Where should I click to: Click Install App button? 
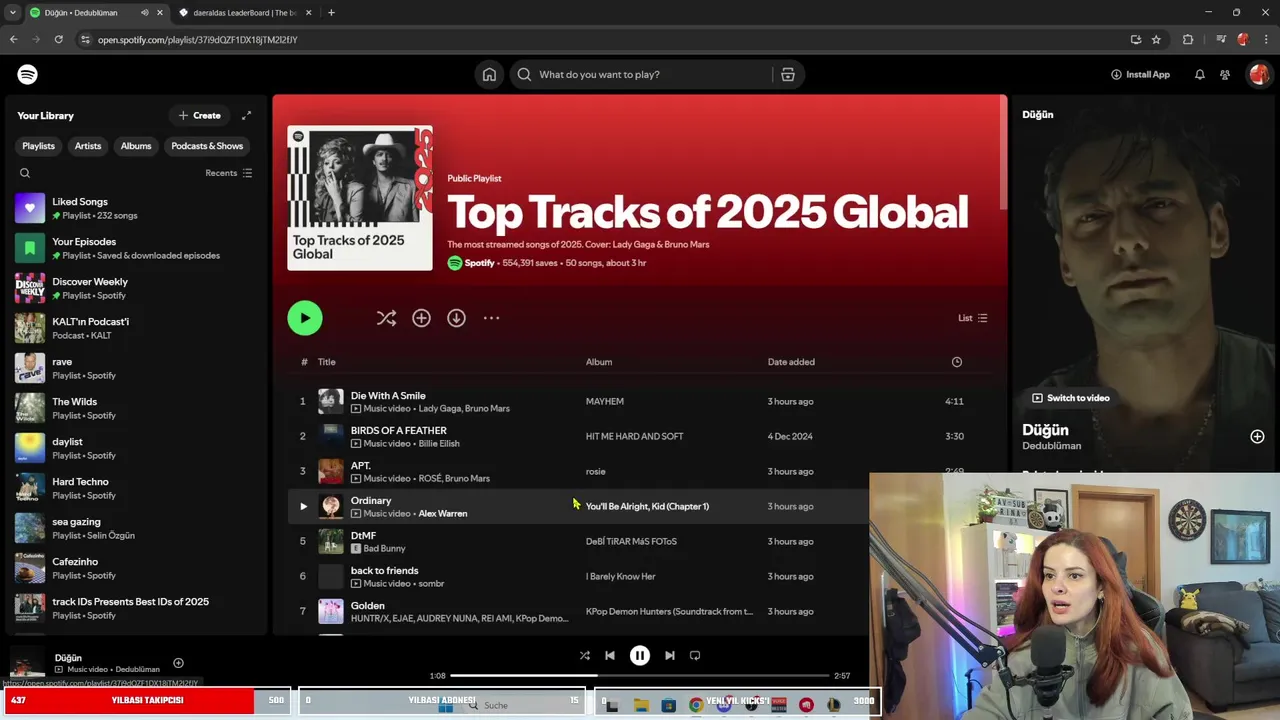pos(1140,74)
